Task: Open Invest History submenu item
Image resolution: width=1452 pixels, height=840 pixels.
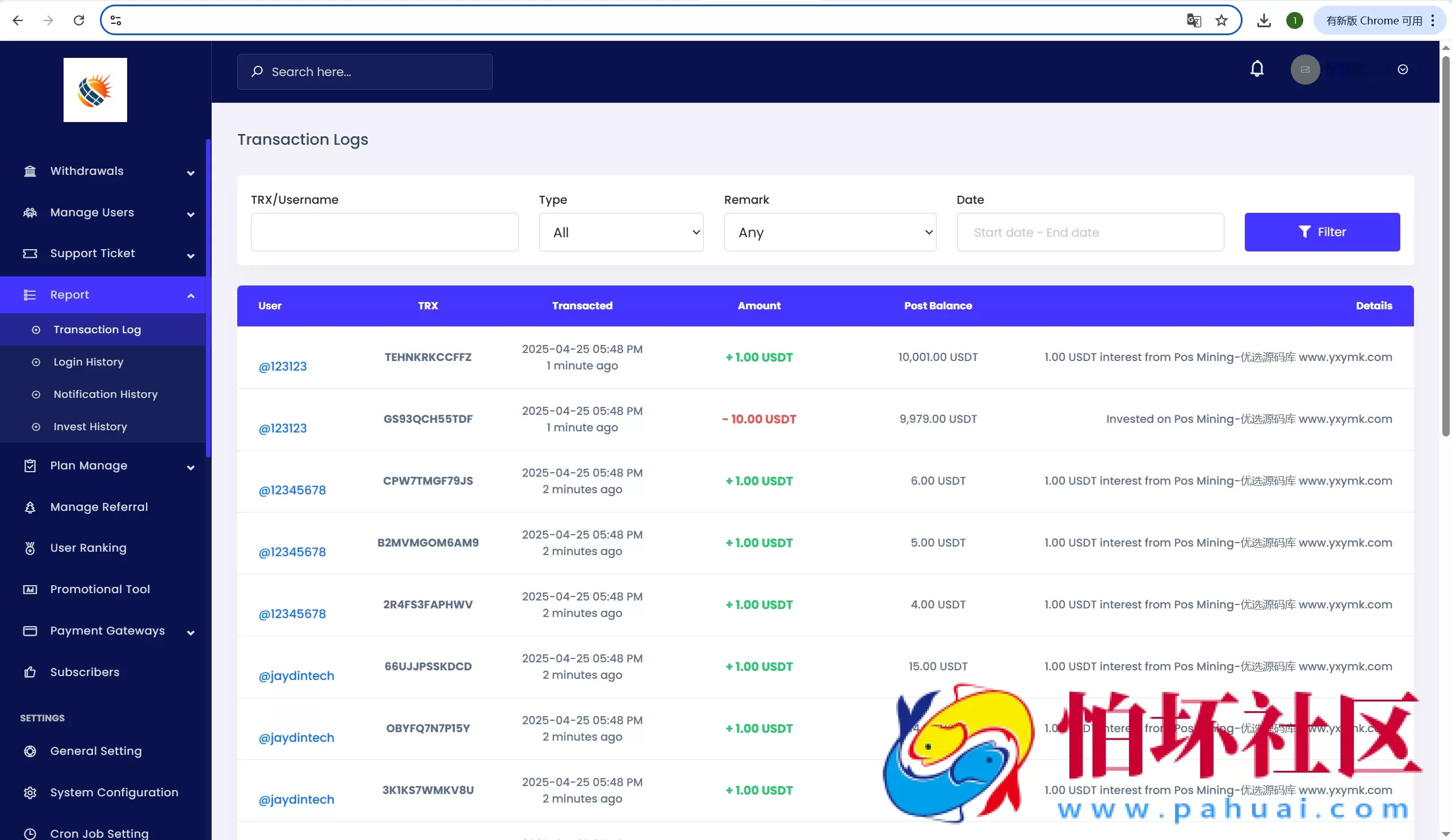Action: [90, 426]
